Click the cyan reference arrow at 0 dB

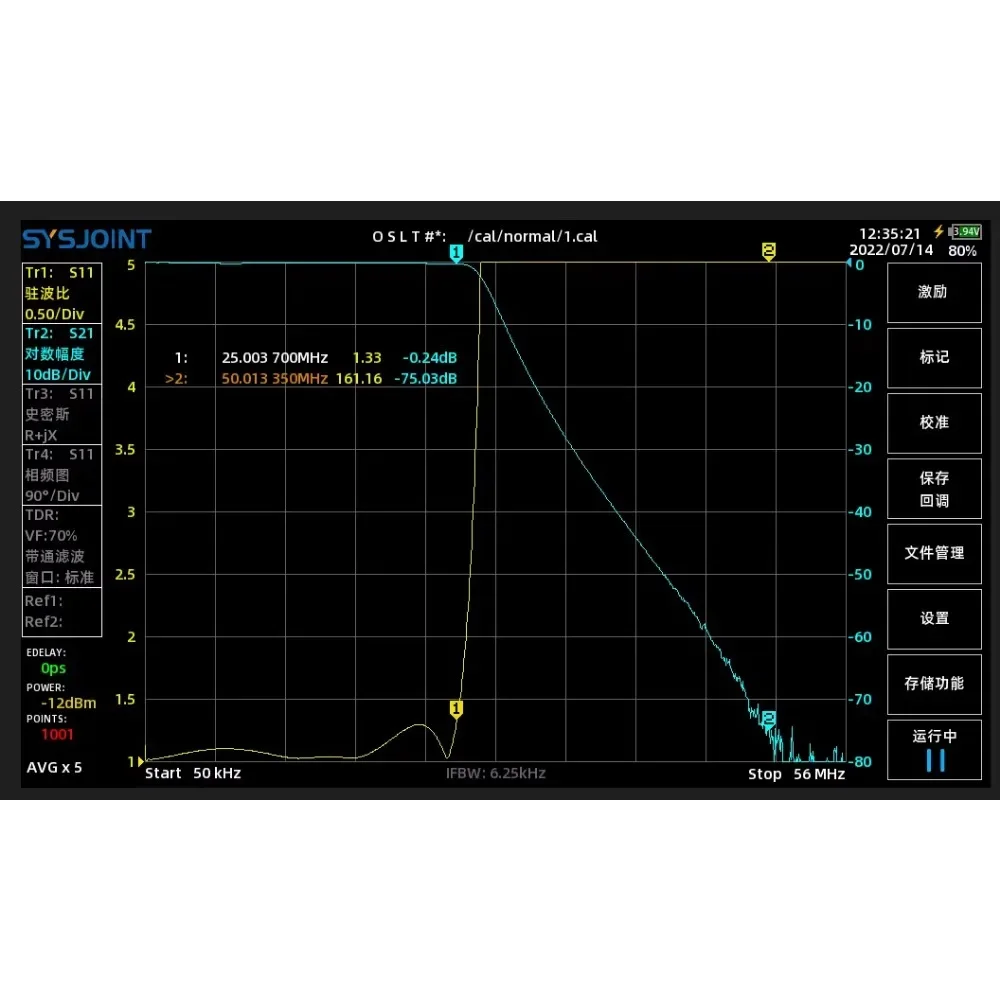coord(849,263)
